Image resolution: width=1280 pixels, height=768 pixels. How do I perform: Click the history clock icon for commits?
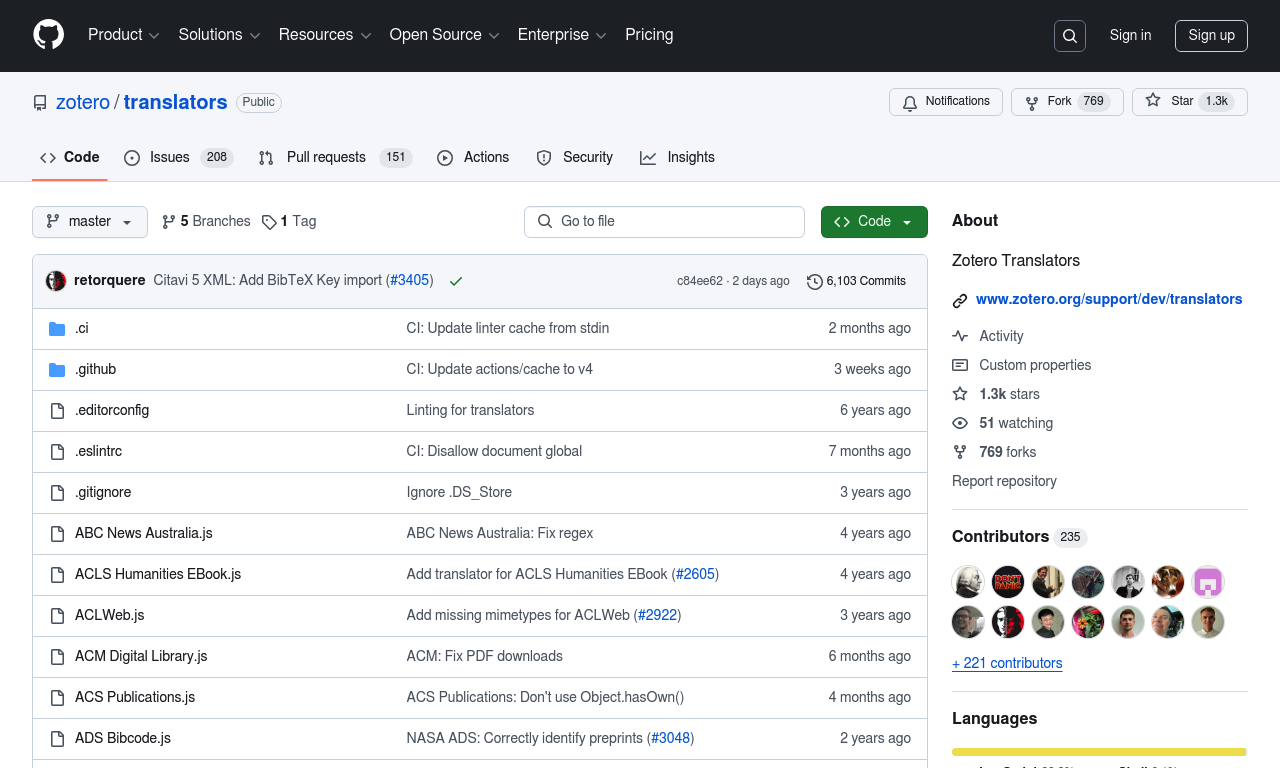tap(815, 281)
